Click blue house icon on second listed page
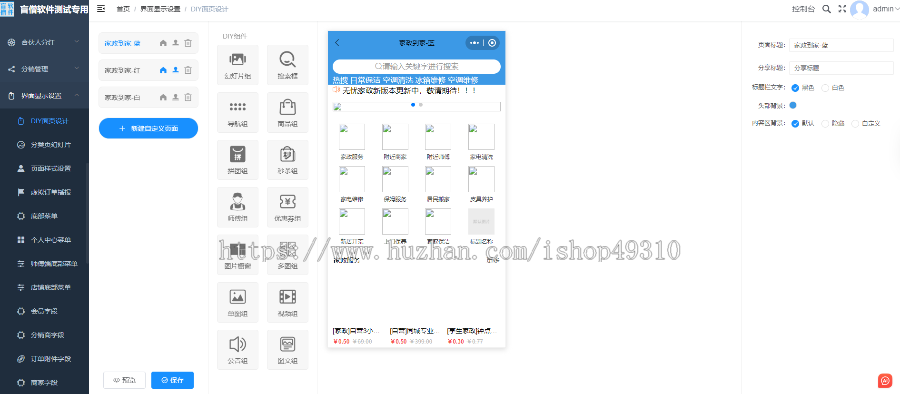This screenshot has width=900, height=394. (163, 70)
